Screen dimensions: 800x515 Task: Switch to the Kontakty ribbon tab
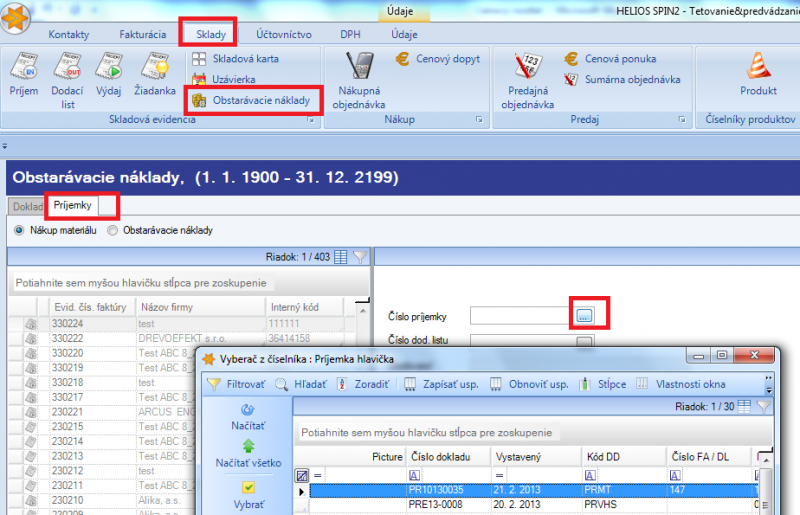(x=69, y=34)
